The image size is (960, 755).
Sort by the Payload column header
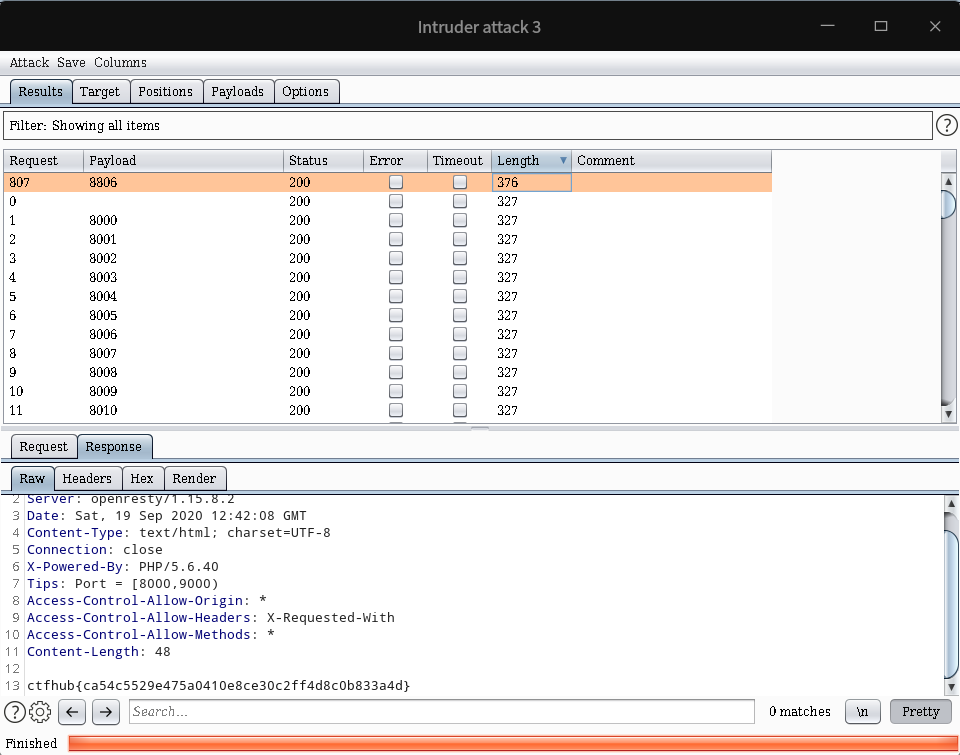pyautogui.click(x=183, y=160)
